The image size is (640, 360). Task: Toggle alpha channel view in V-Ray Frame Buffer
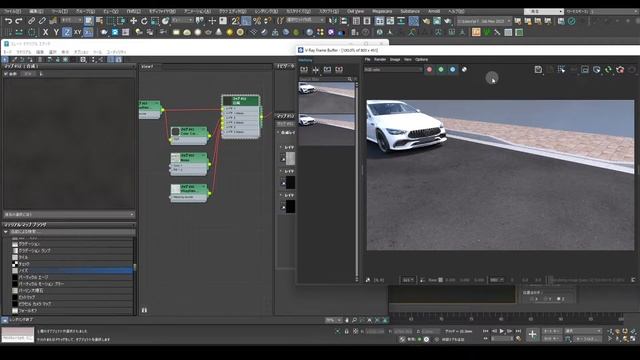(464, 70)
